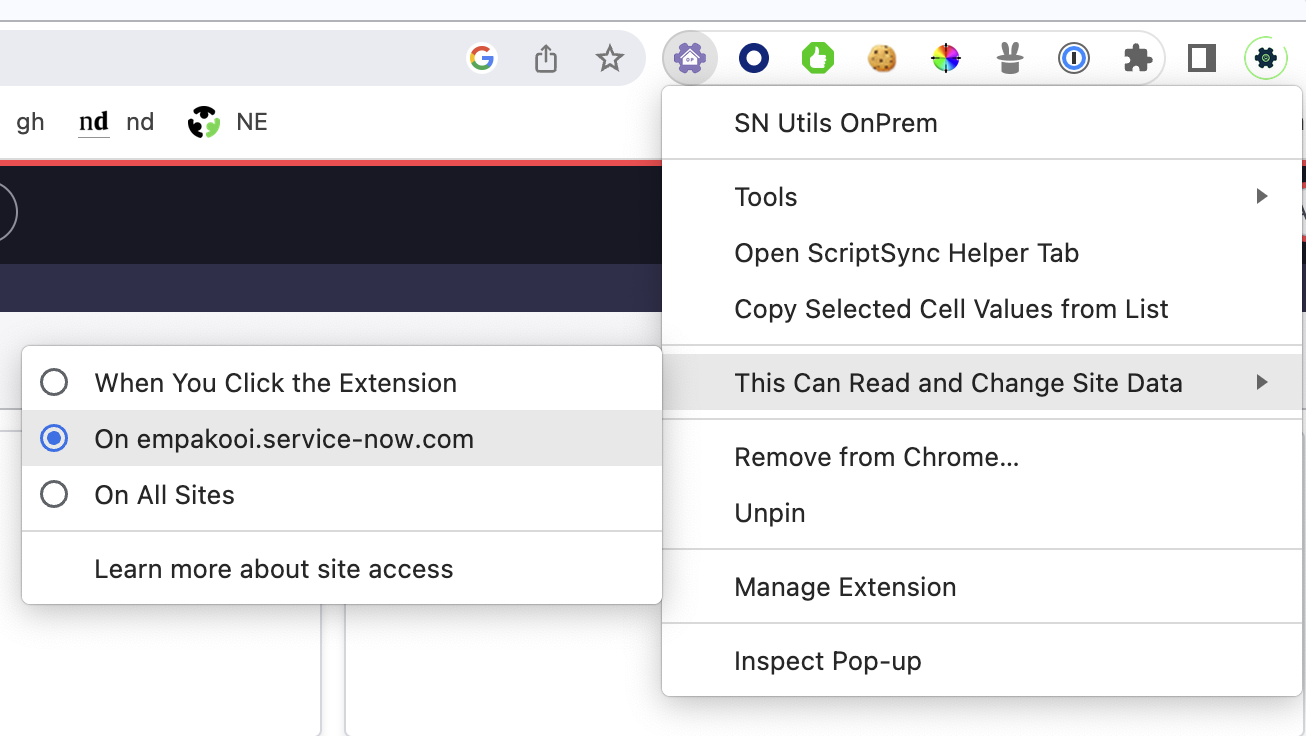Click the color wheel picker extension icon

(x=946, y=59)
